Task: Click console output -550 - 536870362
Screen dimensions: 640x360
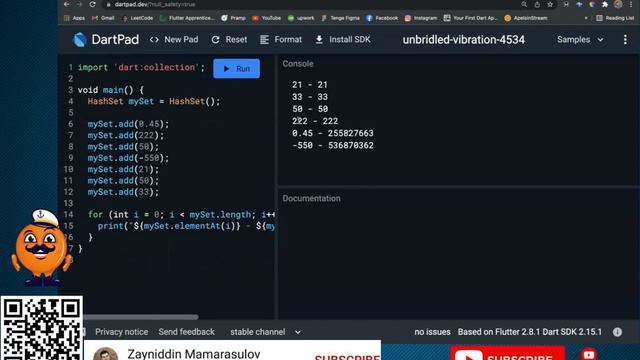Action: pyautogui.click(x=333, y=145)
